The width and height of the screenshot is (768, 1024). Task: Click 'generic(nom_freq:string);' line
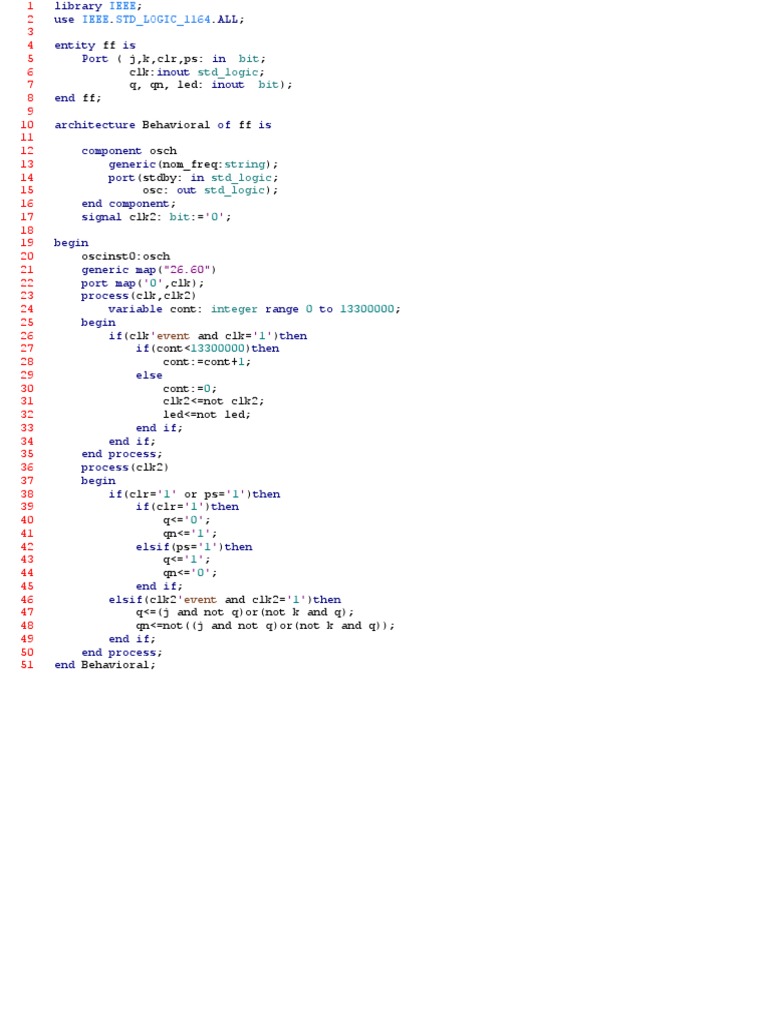click(193, 164)
